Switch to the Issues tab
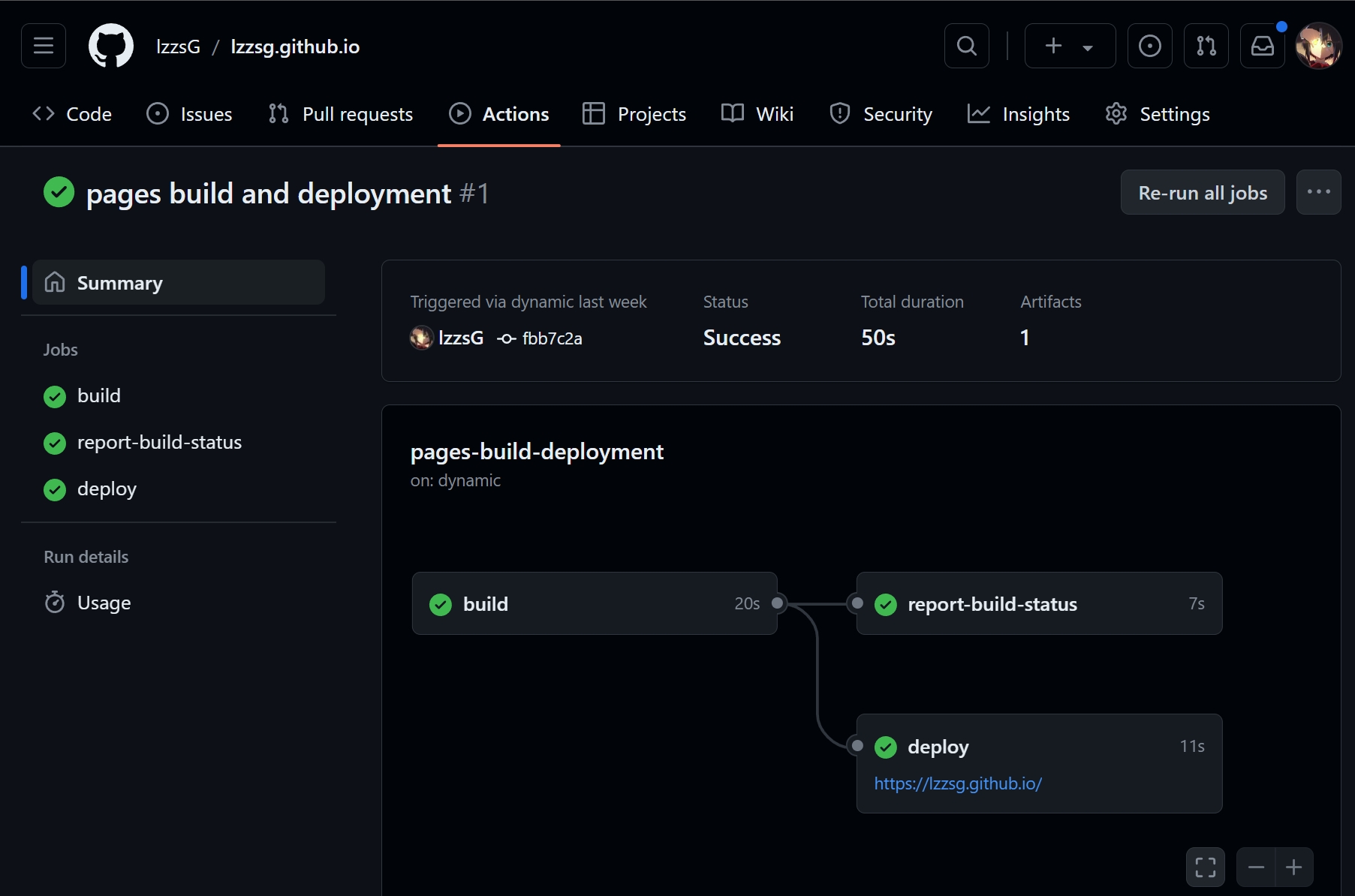The image size is (1355, 896). pyautogui.click(x=189, y=114)
